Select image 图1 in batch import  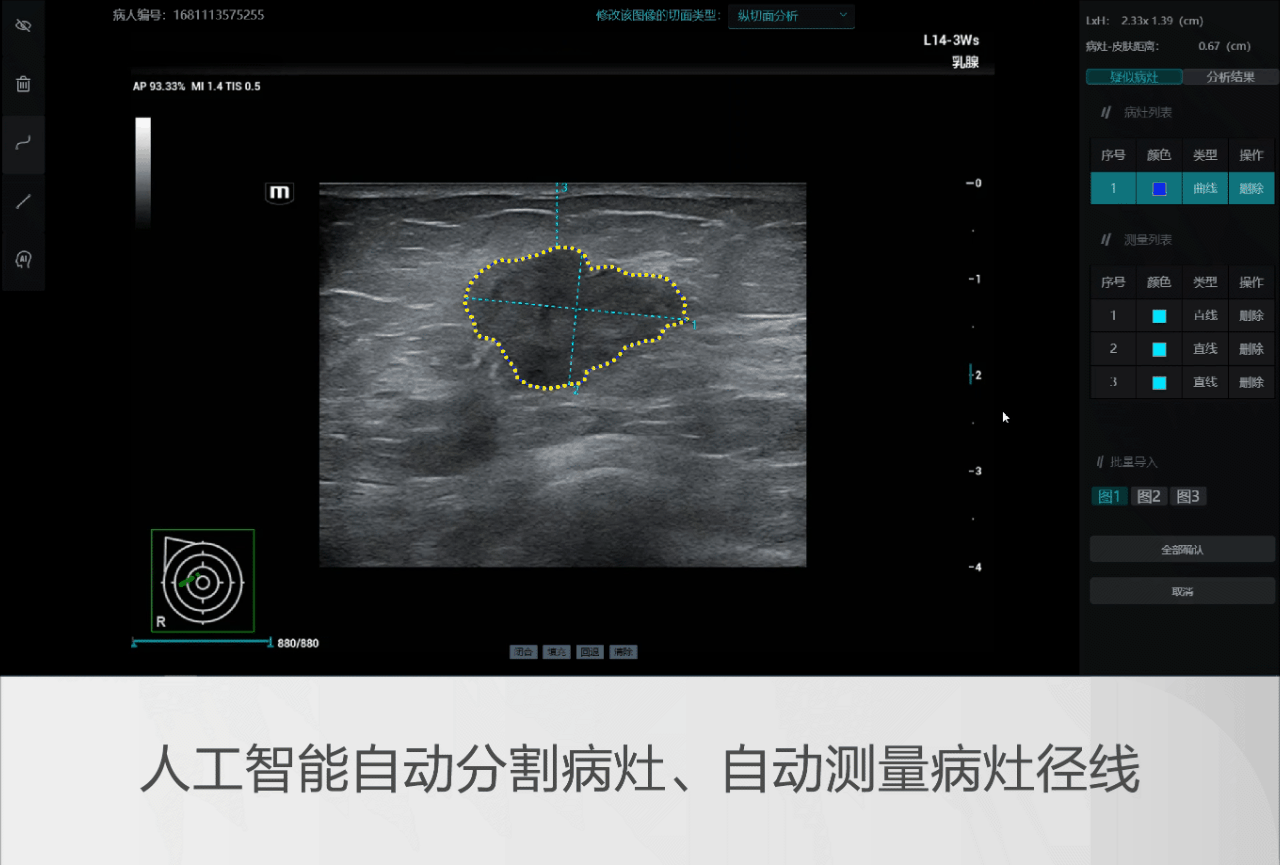tap(1109, 496)
